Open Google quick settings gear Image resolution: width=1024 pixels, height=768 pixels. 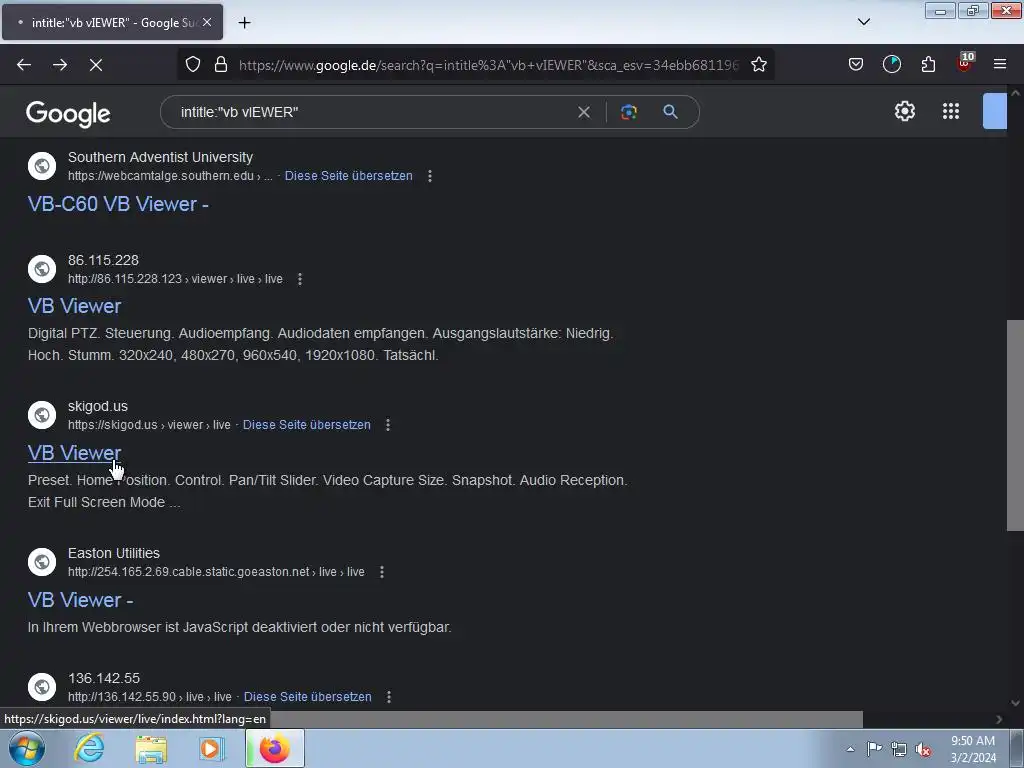pos(904,112)
